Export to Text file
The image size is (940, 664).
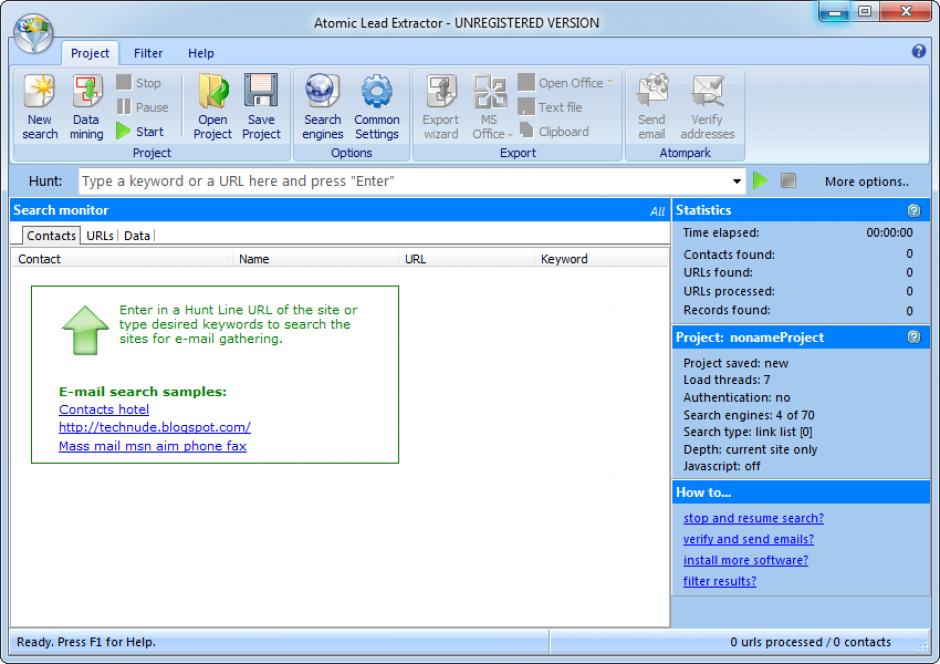(550, 107)
